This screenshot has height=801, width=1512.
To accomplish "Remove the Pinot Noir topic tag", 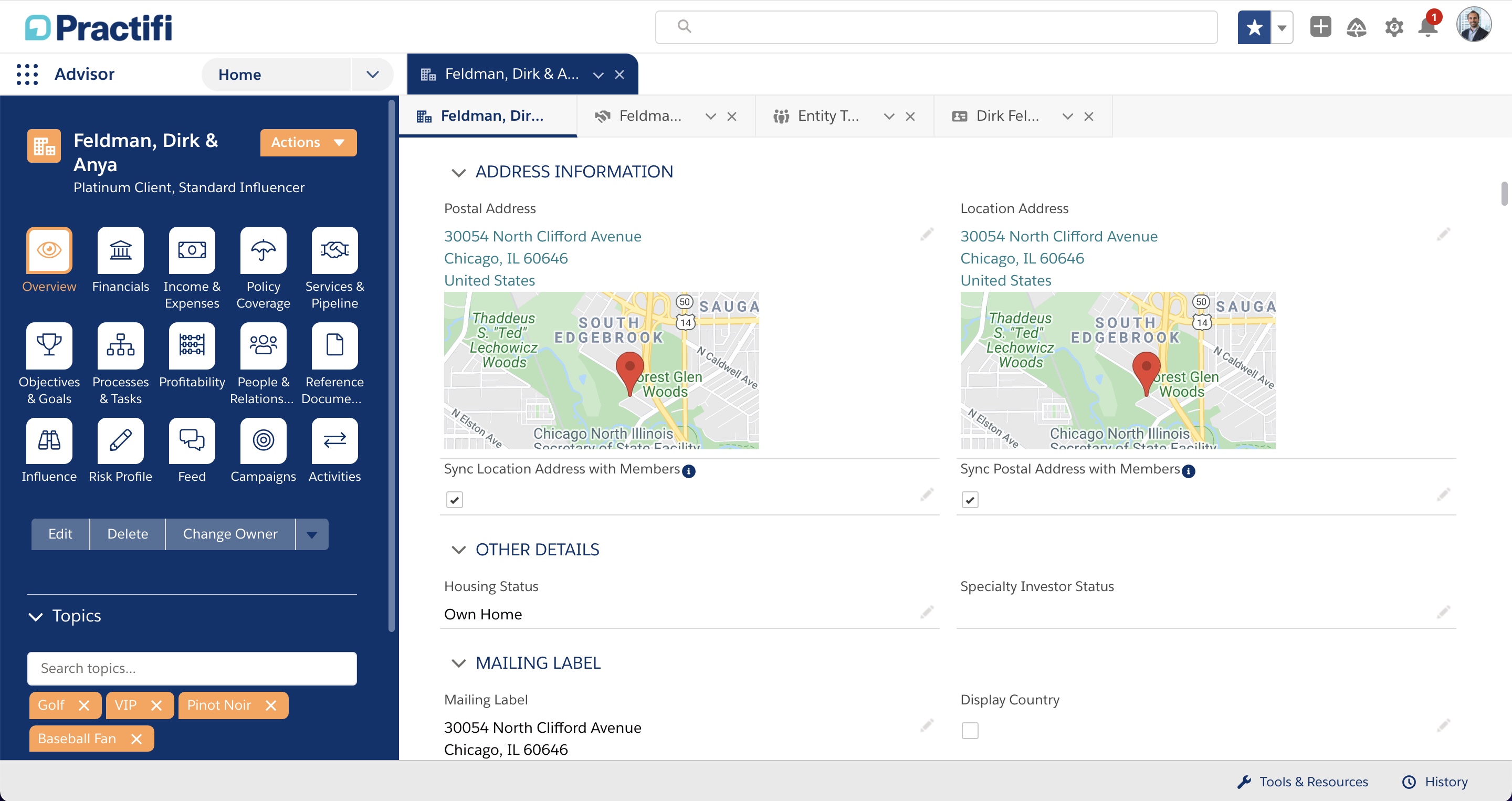I will click(270, 706).
